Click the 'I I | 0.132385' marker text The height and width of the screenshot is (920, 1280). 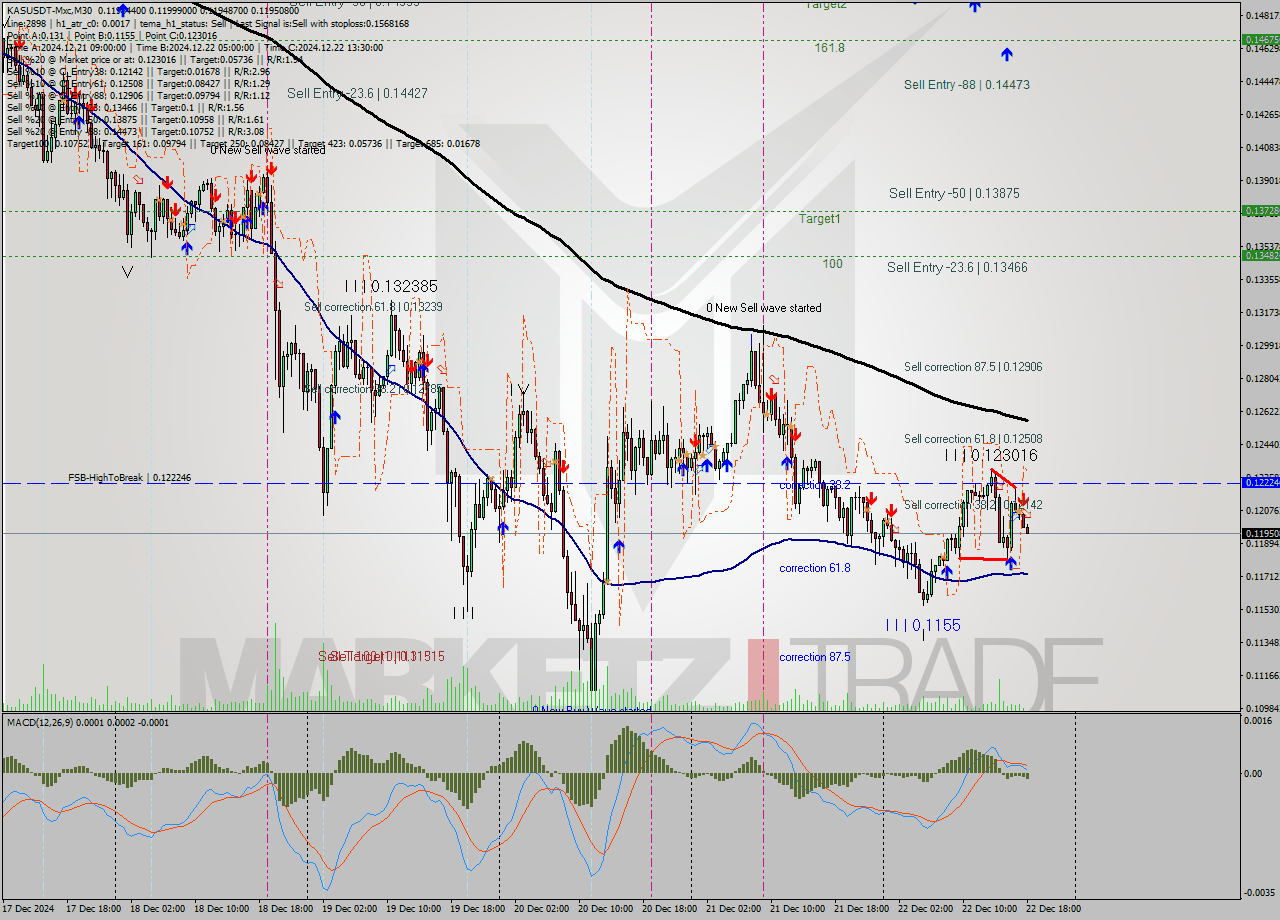pos(391,286)
